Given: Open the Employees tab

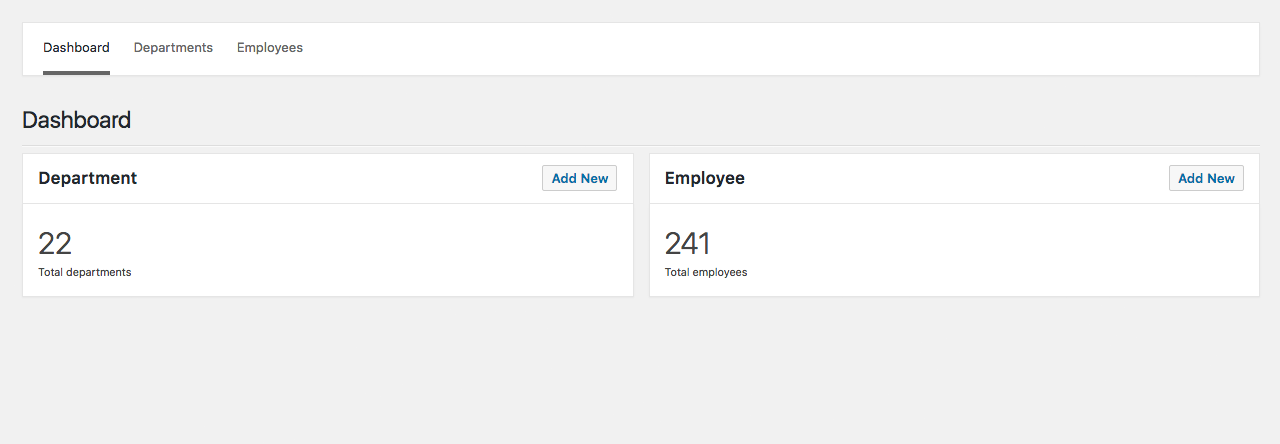Looking at the screenshot, I should [x=269, y=48].
